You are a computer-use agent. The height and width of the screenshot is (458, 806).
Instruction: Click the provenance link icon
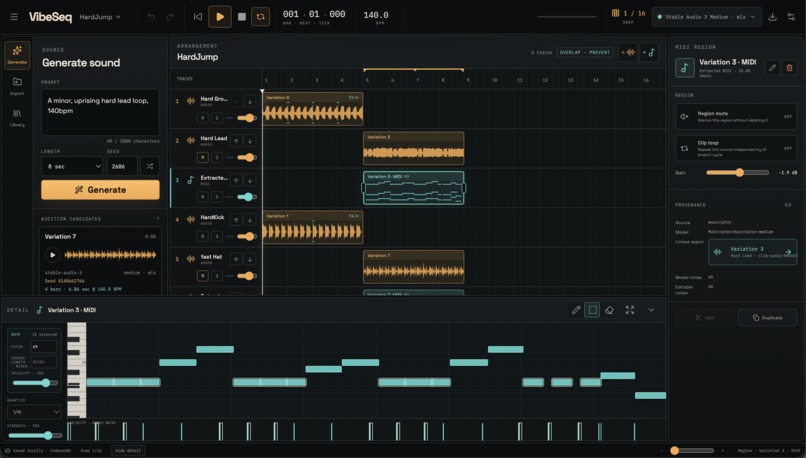[x=787, y=205]
